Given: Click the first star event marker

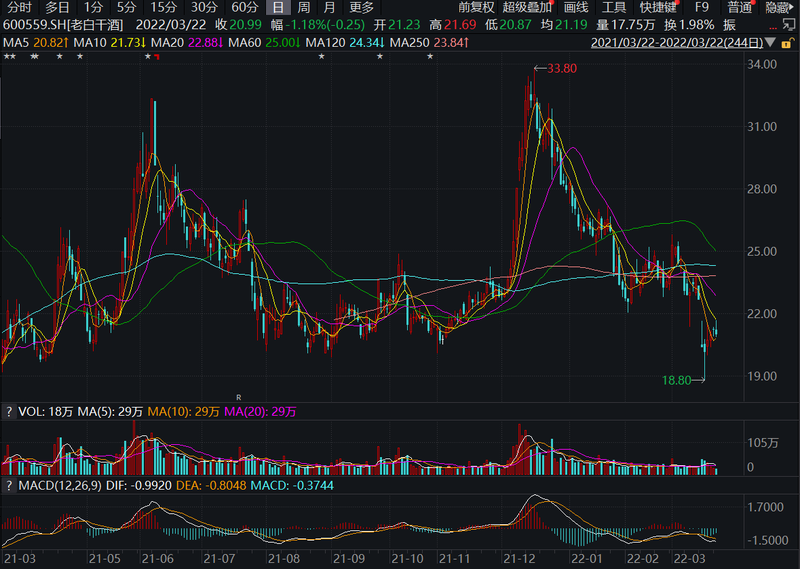Looking at the screenshot, I should 7,57.
